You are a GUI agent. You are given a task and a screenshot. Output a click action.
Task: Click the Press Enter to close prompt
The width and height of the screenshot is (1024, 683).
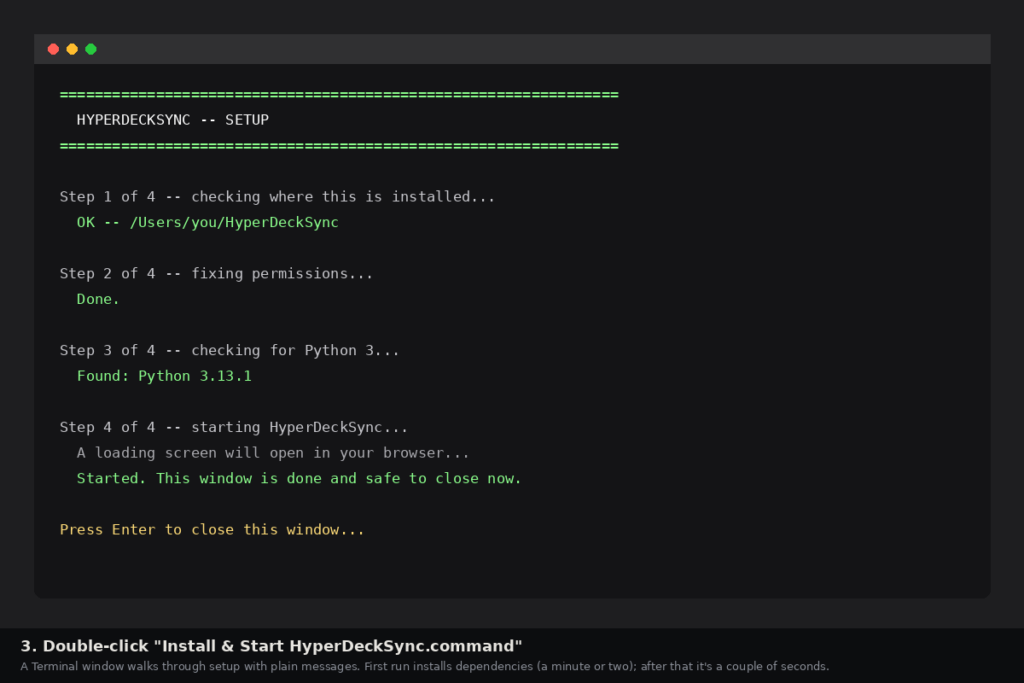[212, 530]
